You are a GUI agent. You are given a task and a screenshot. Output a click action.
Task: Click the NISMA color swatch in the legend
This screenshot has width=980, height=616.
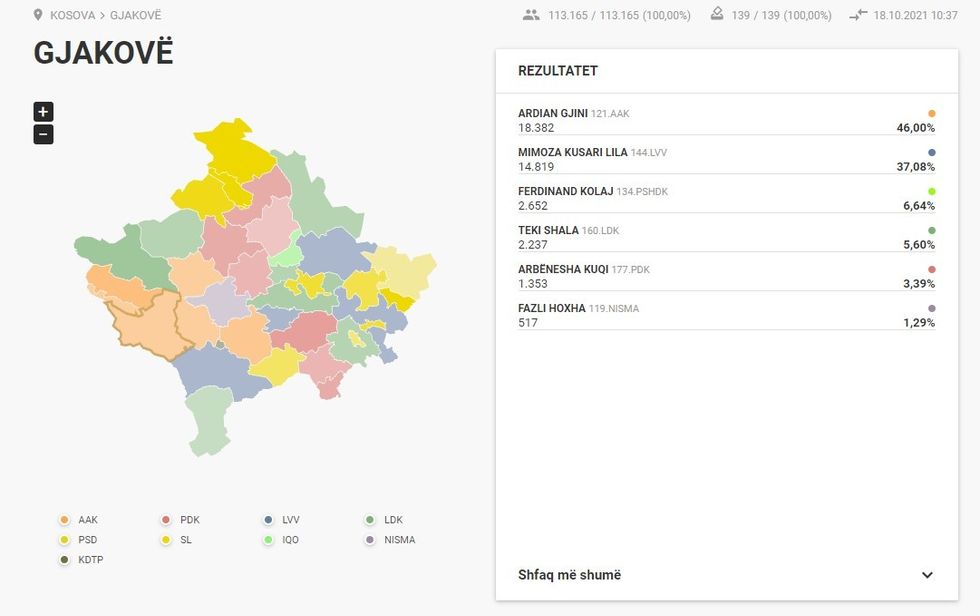[368, 539]
